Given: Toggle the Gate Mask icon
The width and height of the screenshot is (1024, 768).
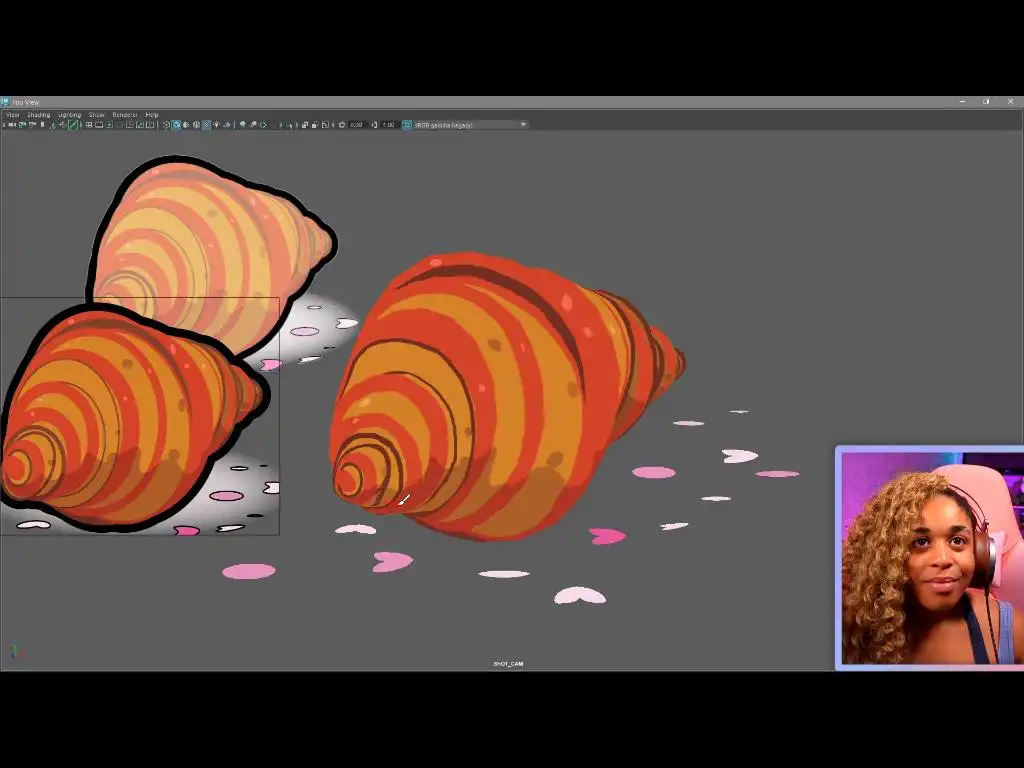Looking at the screenshot, I should pyautogui.click(x=120, y=124).
